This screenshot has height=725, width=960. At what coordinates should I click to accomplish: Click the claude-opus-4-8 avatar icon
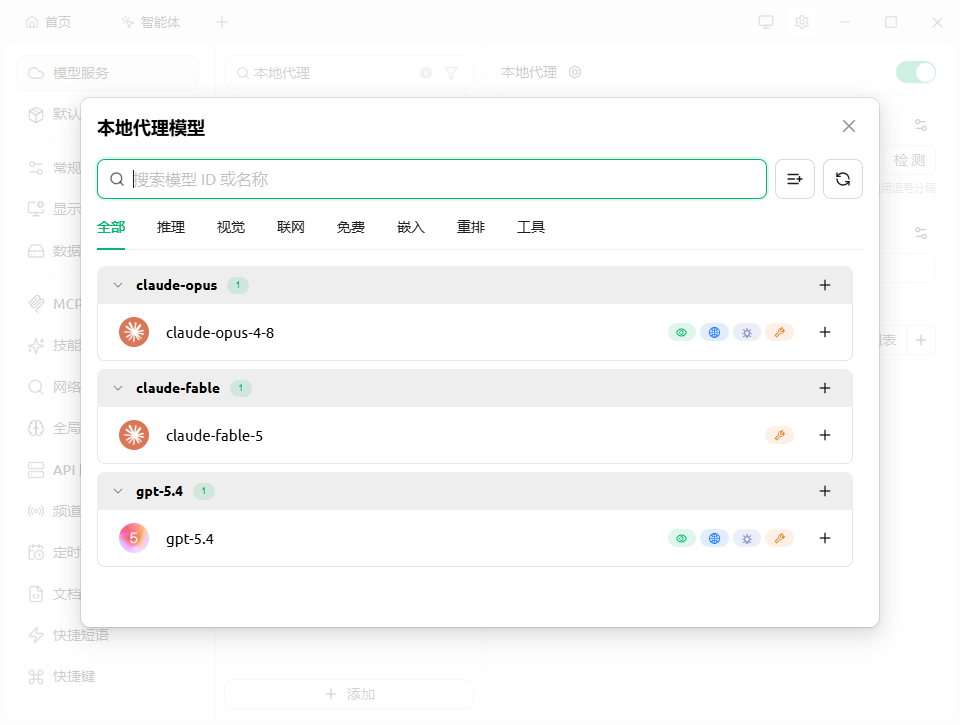click(x=134, y=332)
